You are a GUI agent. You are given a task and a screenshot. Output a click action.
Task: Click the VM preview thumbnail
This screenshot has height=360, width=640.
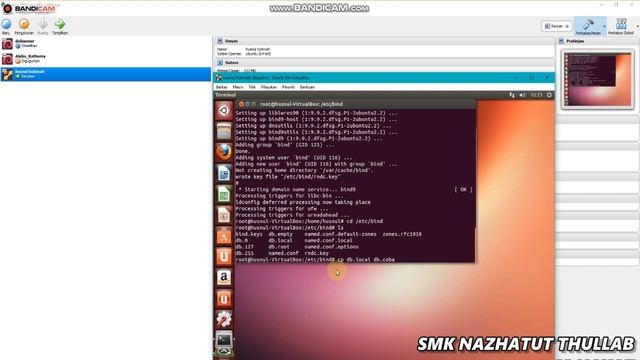tap(598, 79)
